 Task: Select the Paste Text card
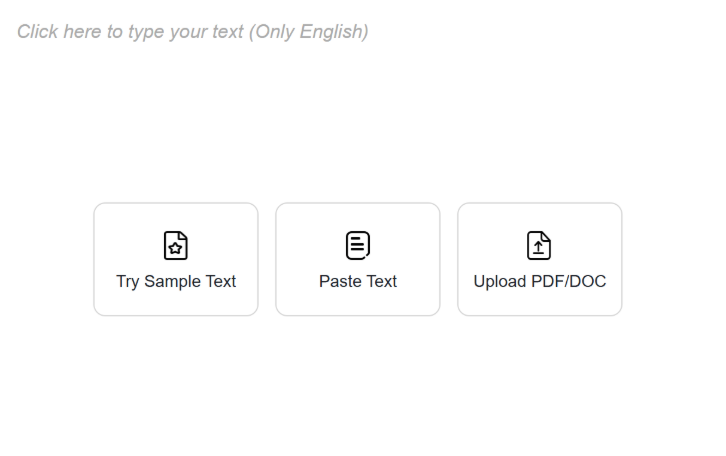tap(358, 260)
